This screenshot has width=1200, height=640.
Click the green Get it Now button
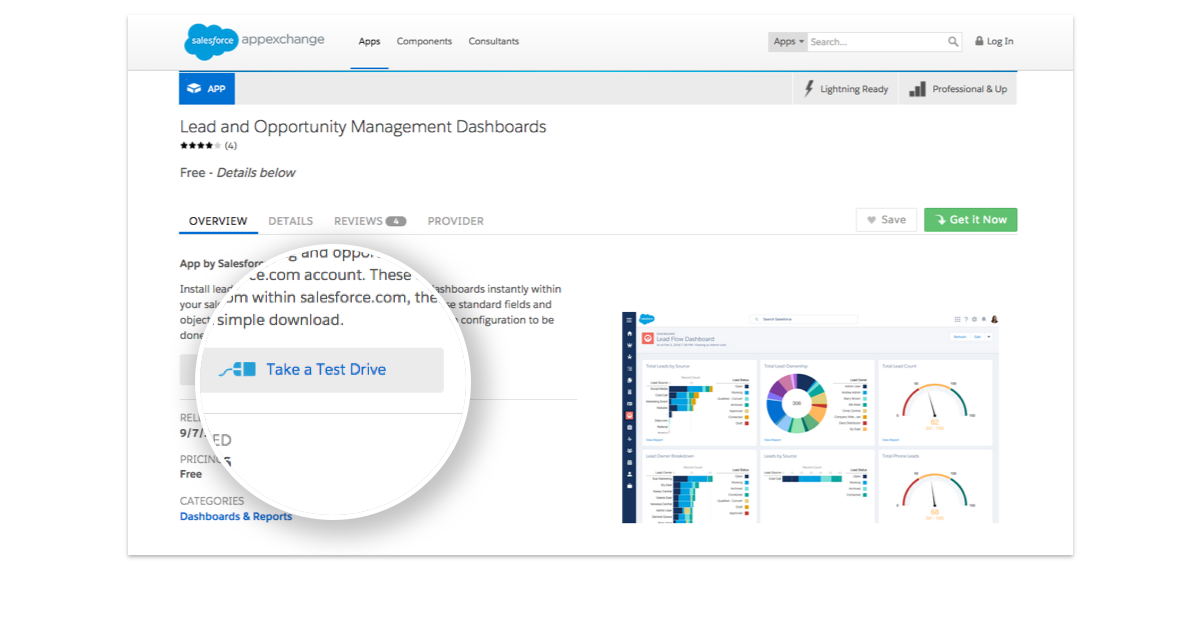click(x=970, y=220)
